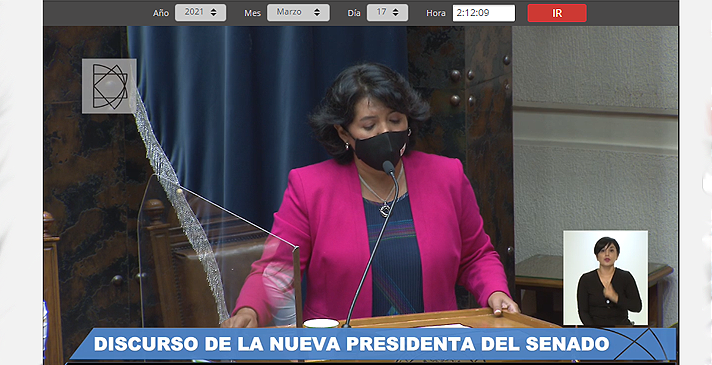Click the up-down arrows in the day selector
Viewport: 712px width, 365px height.
pyautogui.click(x=396, y=13)
